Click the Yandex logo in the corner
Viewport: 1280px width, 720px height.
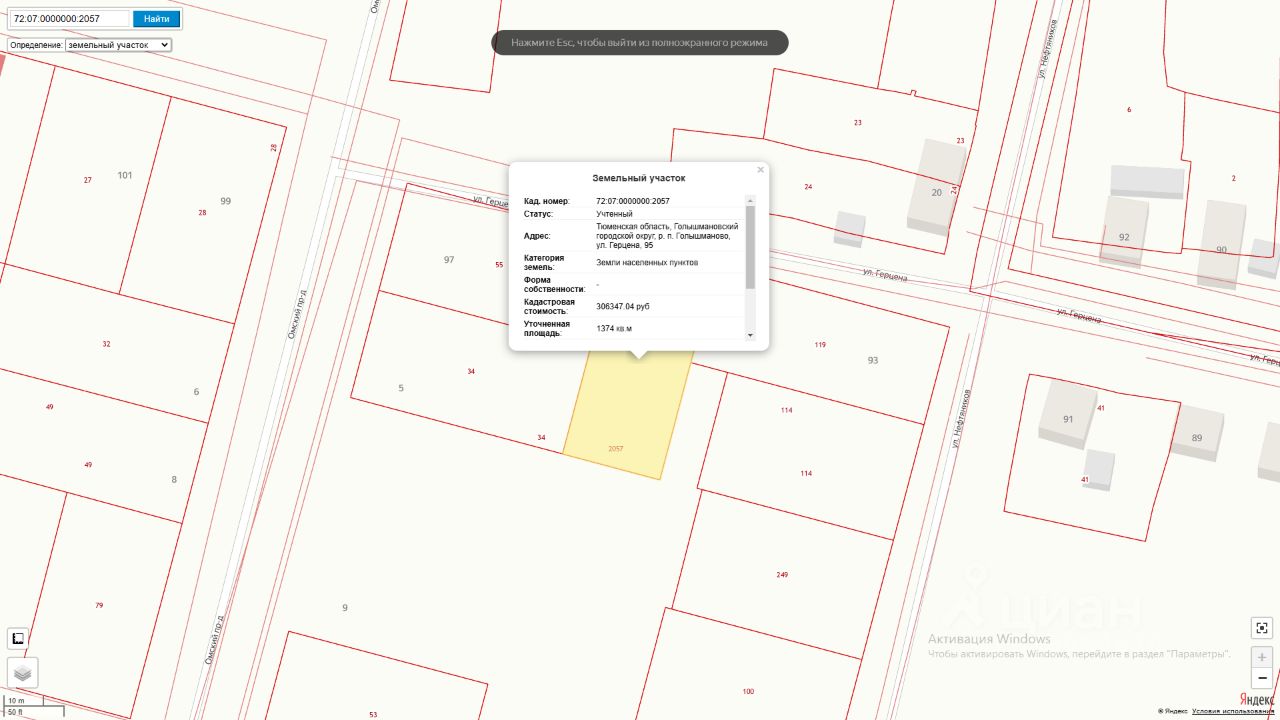pos(1256,698)
